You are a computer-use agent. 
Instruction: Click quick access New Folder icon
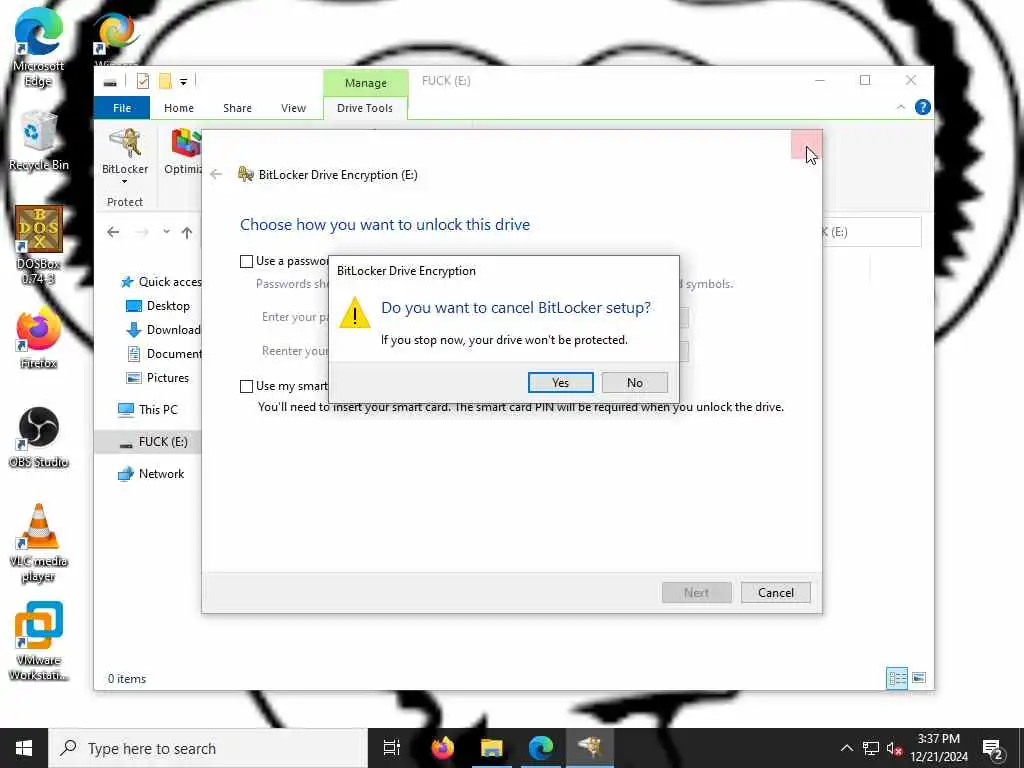point(165,81)
